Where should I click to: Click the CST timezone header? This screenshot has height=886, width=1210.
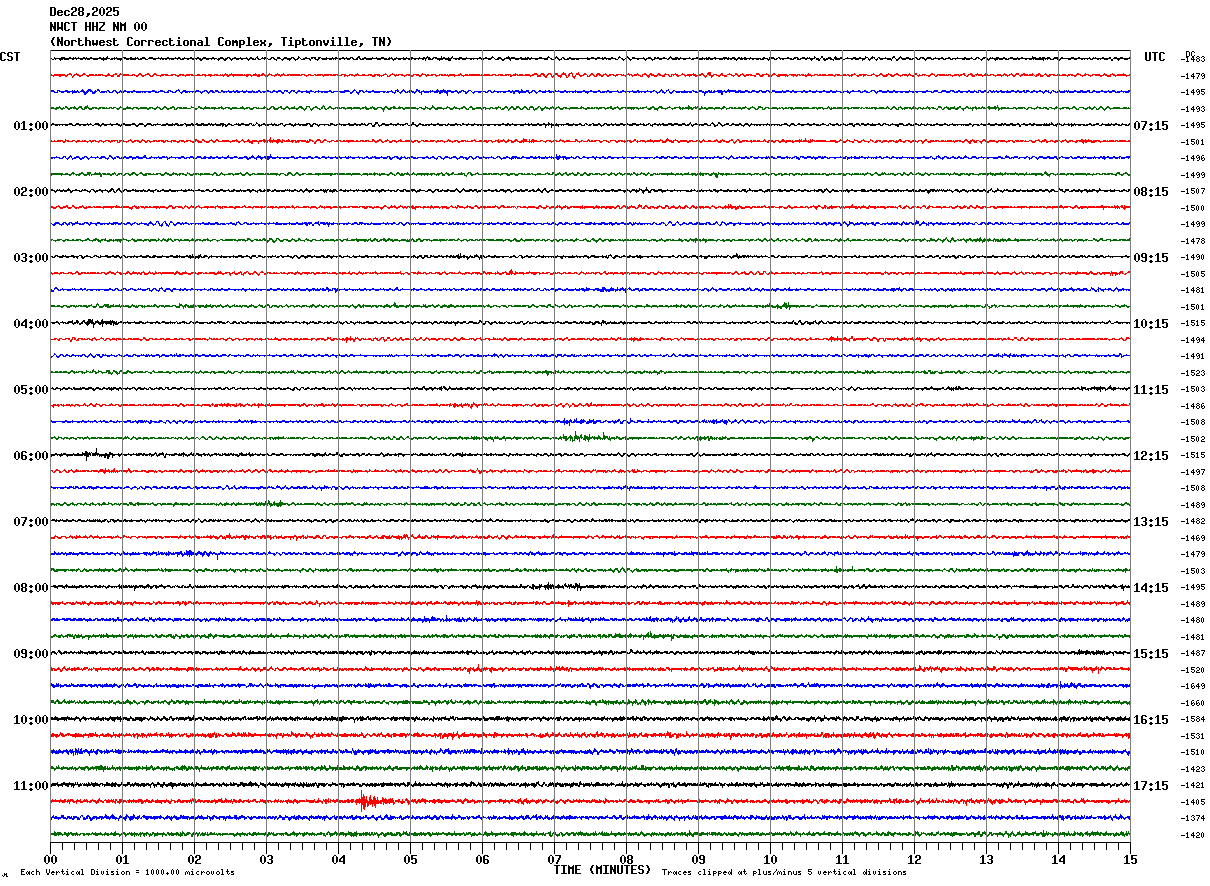10,57
